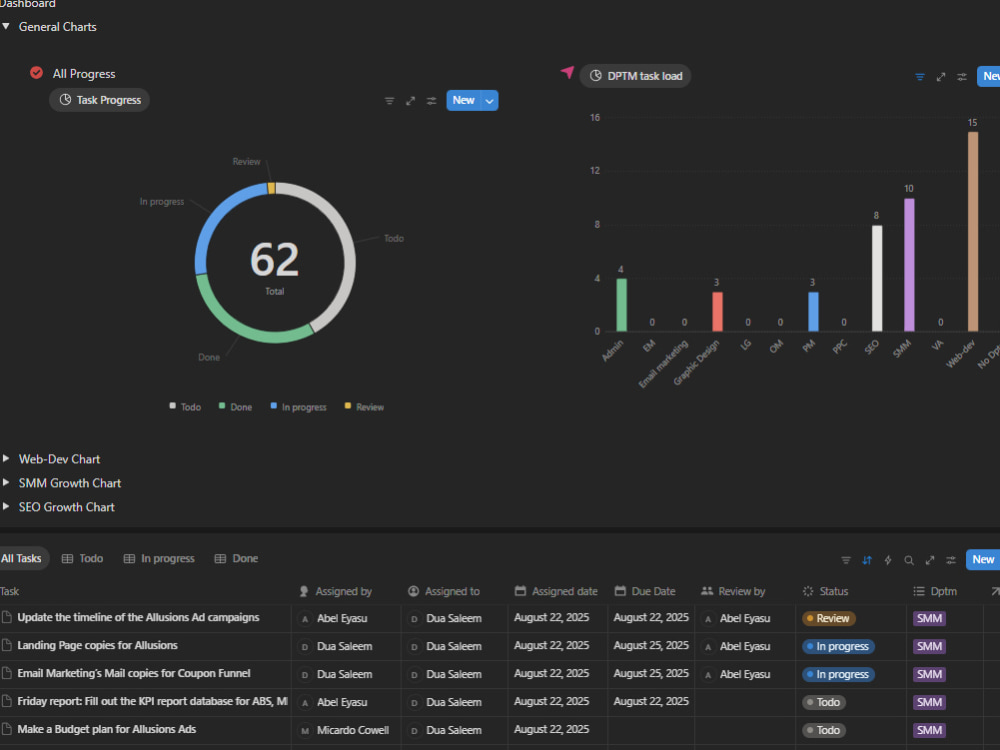
Task: Open Task Progress chart settings sliders icon
Action: point(432,101)
